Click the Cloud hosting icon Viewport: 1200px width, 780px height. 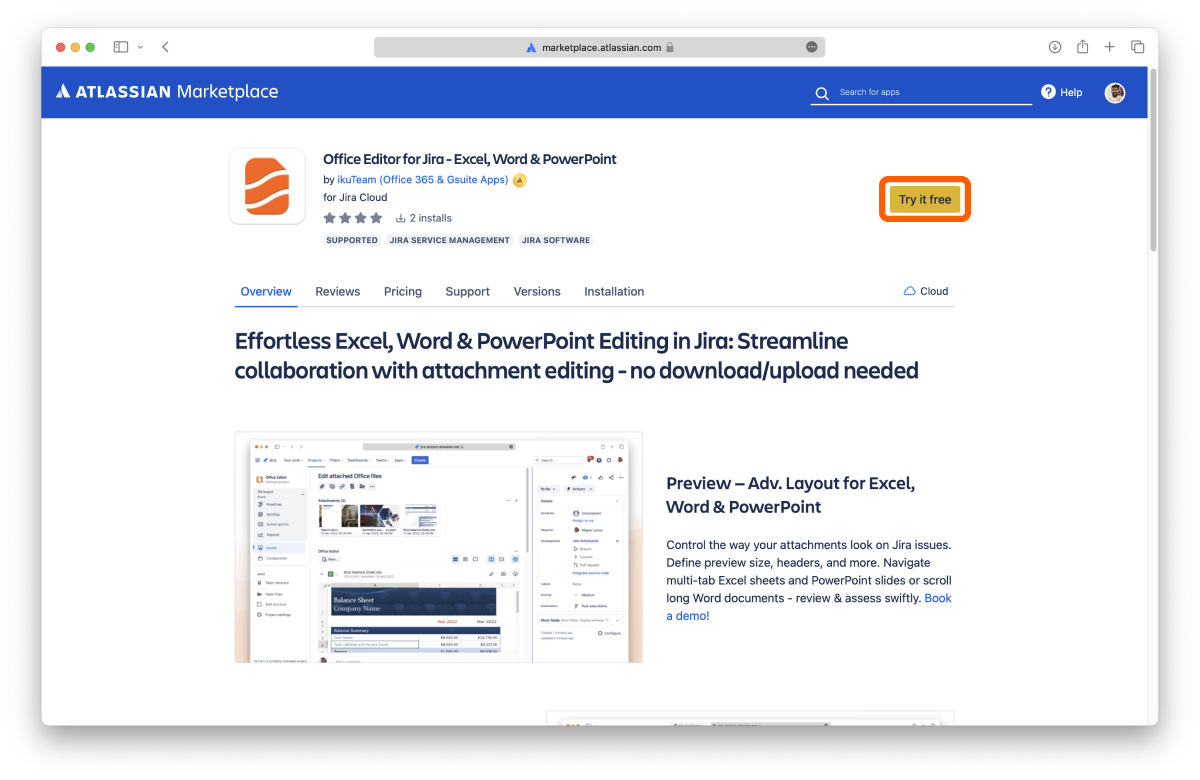coord(909,291)
